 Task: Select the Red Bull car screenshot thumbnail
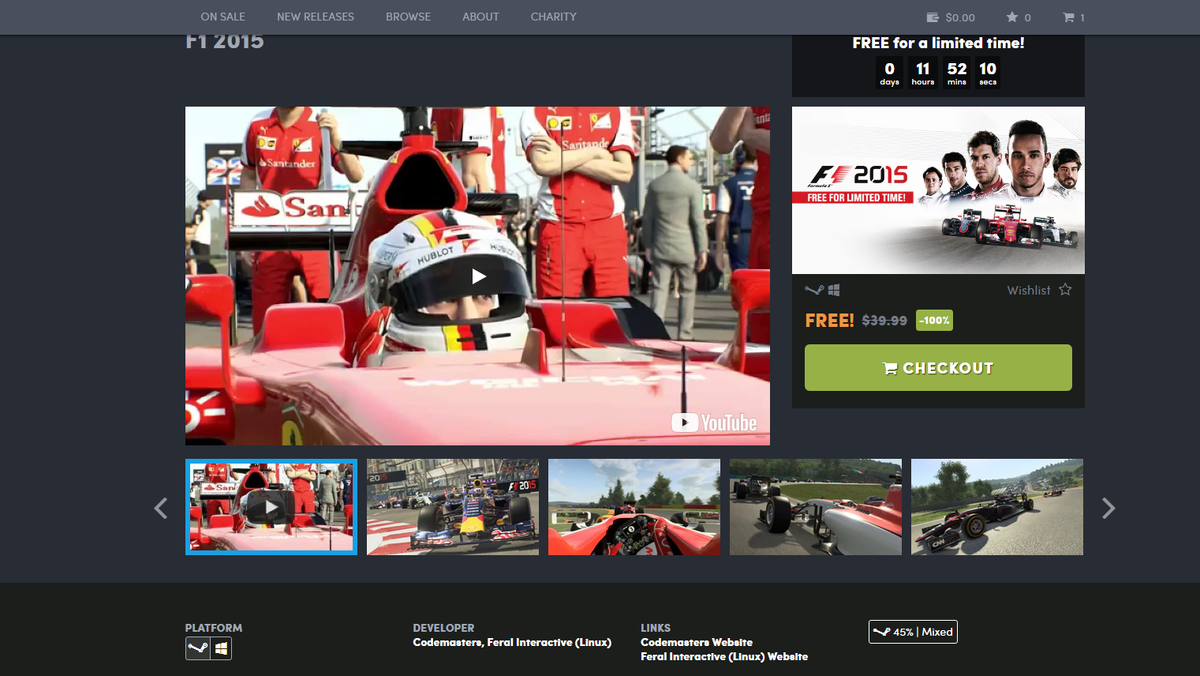pos(453,507)
